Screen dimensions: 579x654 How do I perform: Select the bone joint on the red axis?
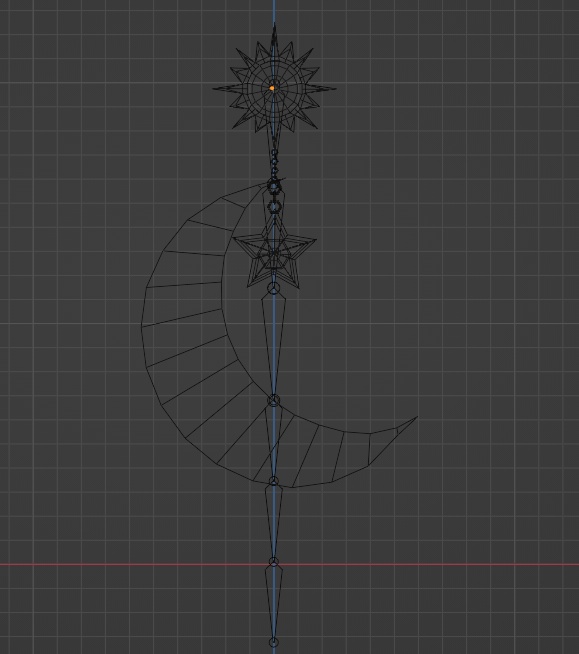click(273, 562)
